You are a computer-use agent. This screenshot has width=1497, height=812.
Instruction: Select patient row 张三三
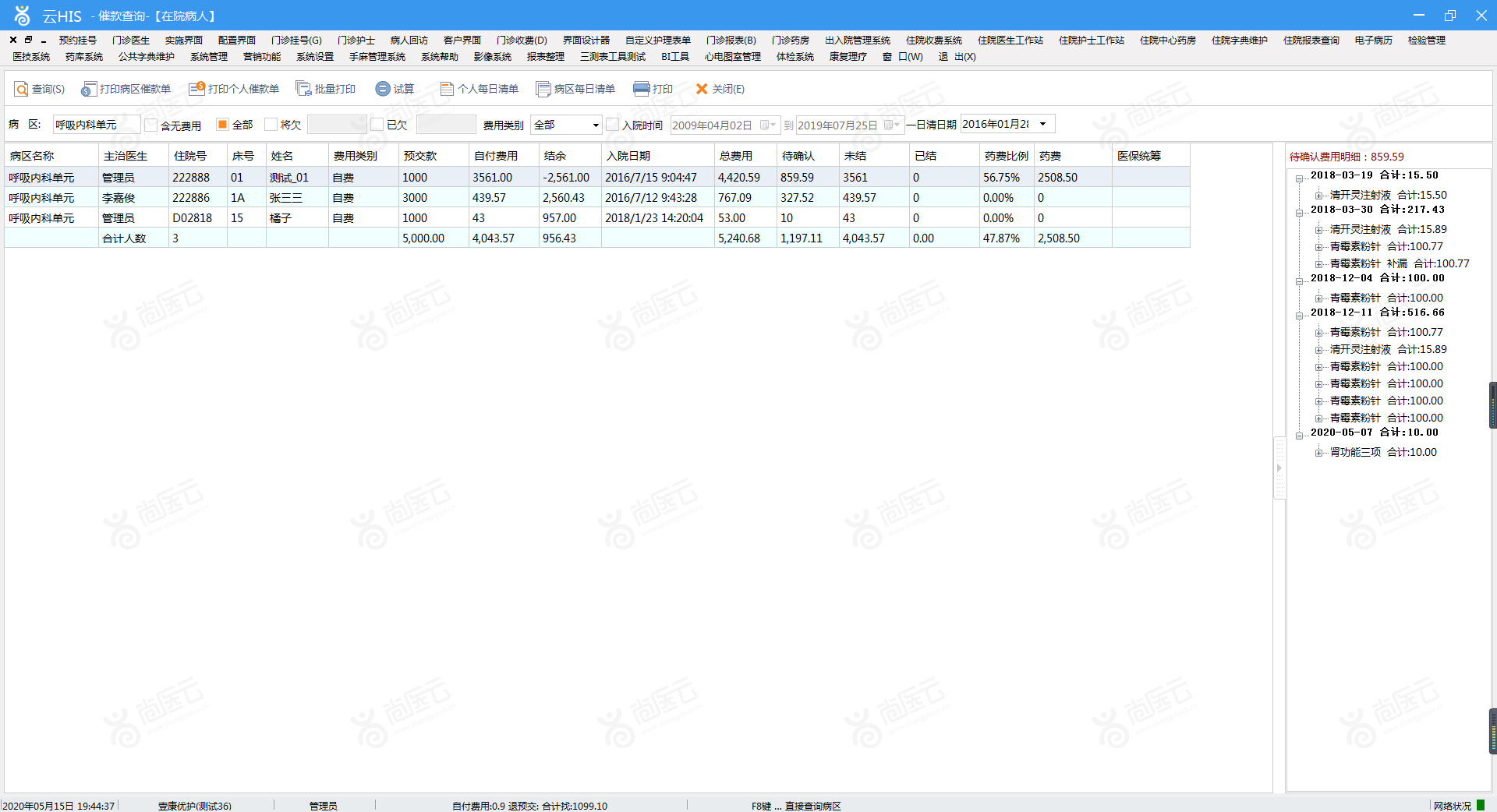pos(597,198)
